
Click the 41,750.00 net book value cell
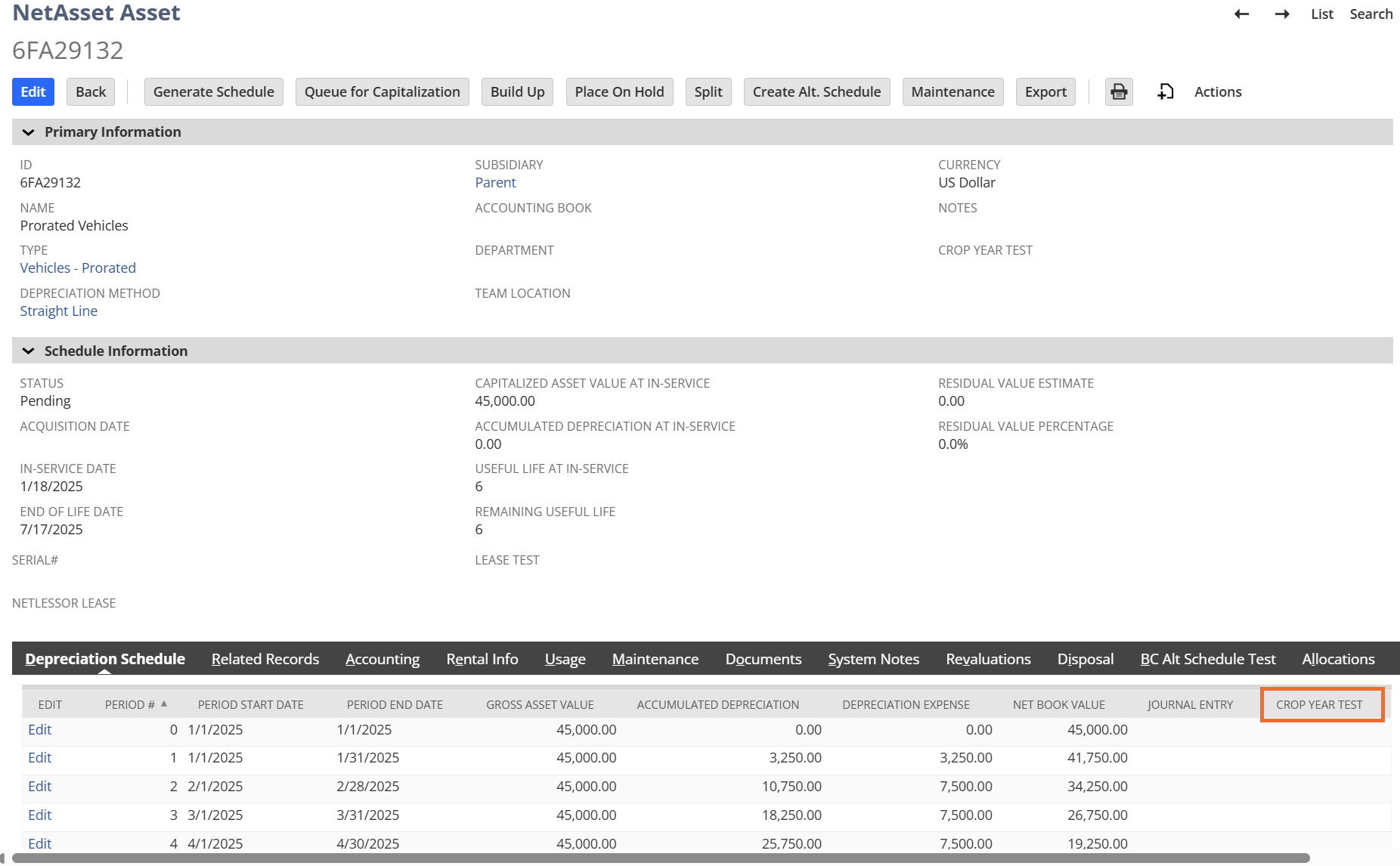1098,758
